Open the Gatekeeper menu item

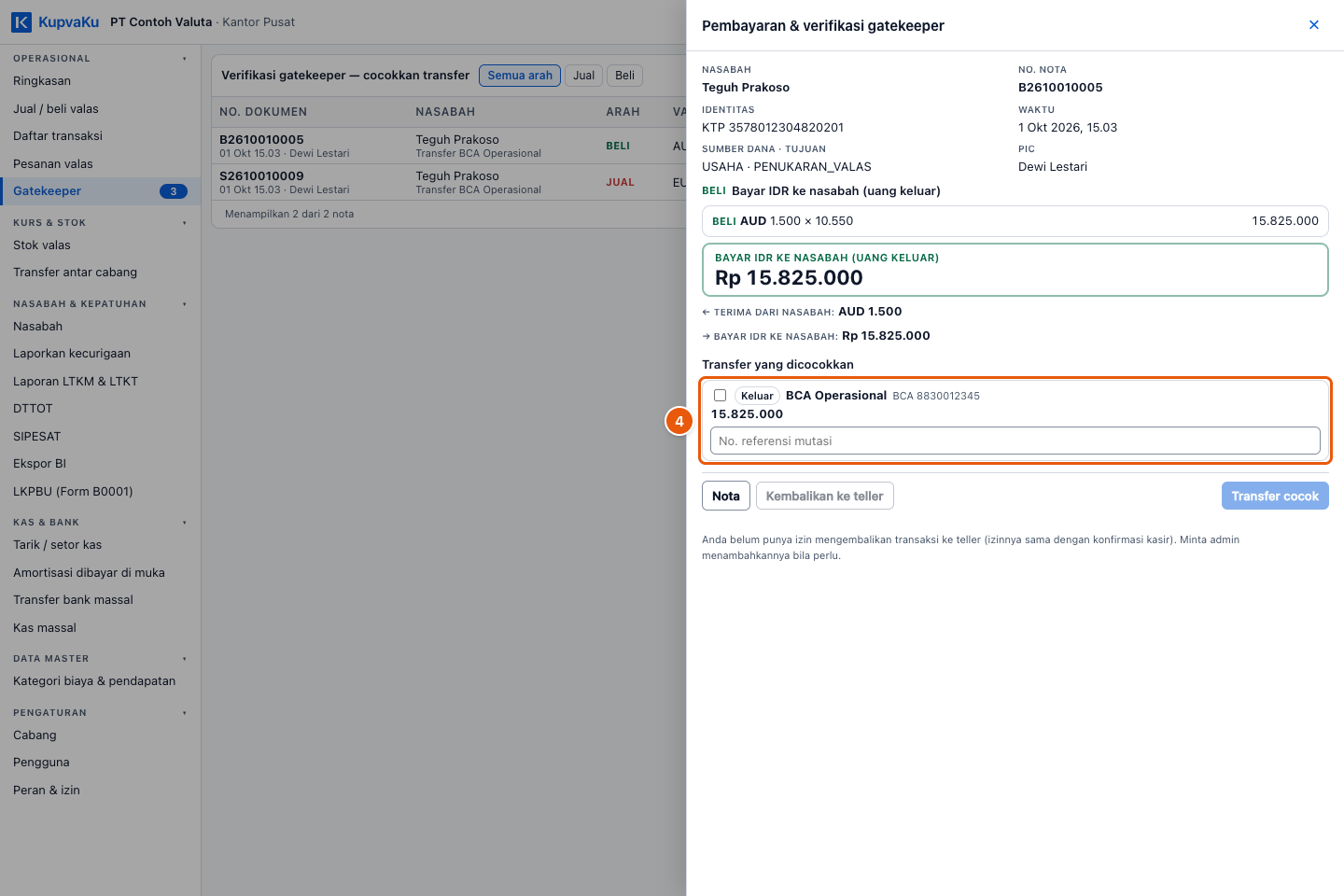pos(100,191)
